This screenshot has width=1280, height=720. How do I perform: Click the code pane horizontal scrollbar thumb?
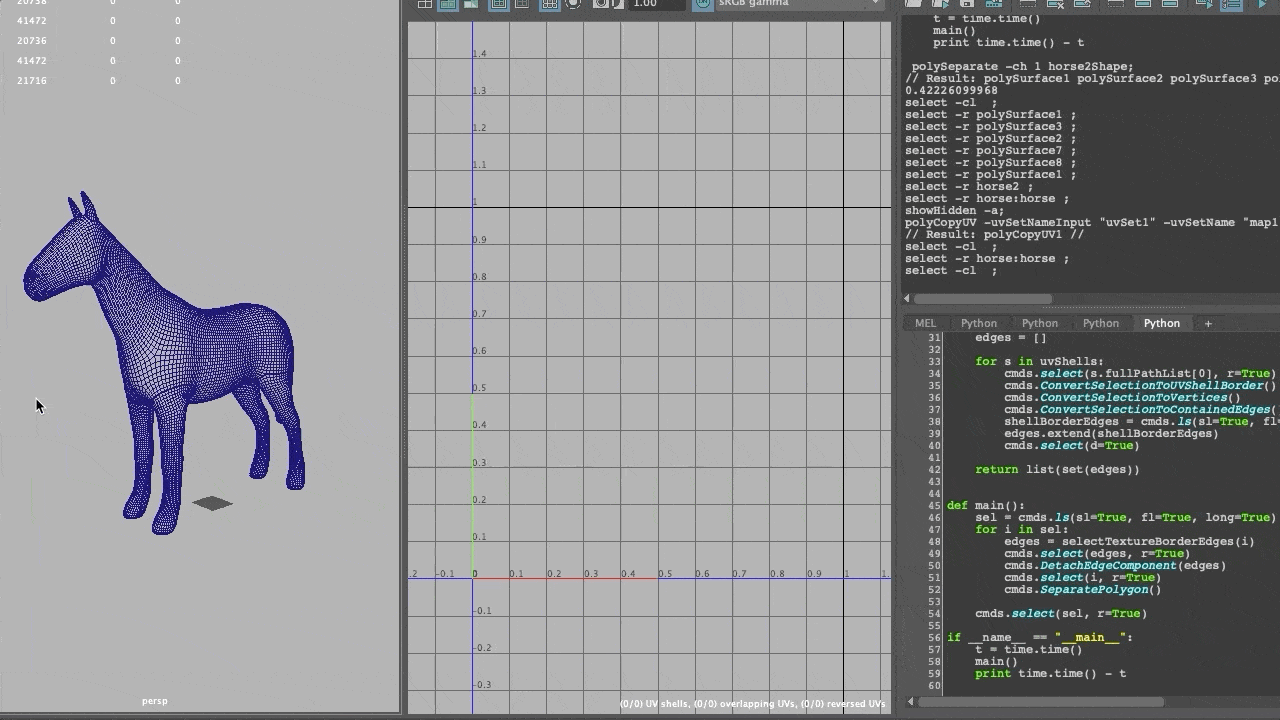coord(1041,702)
